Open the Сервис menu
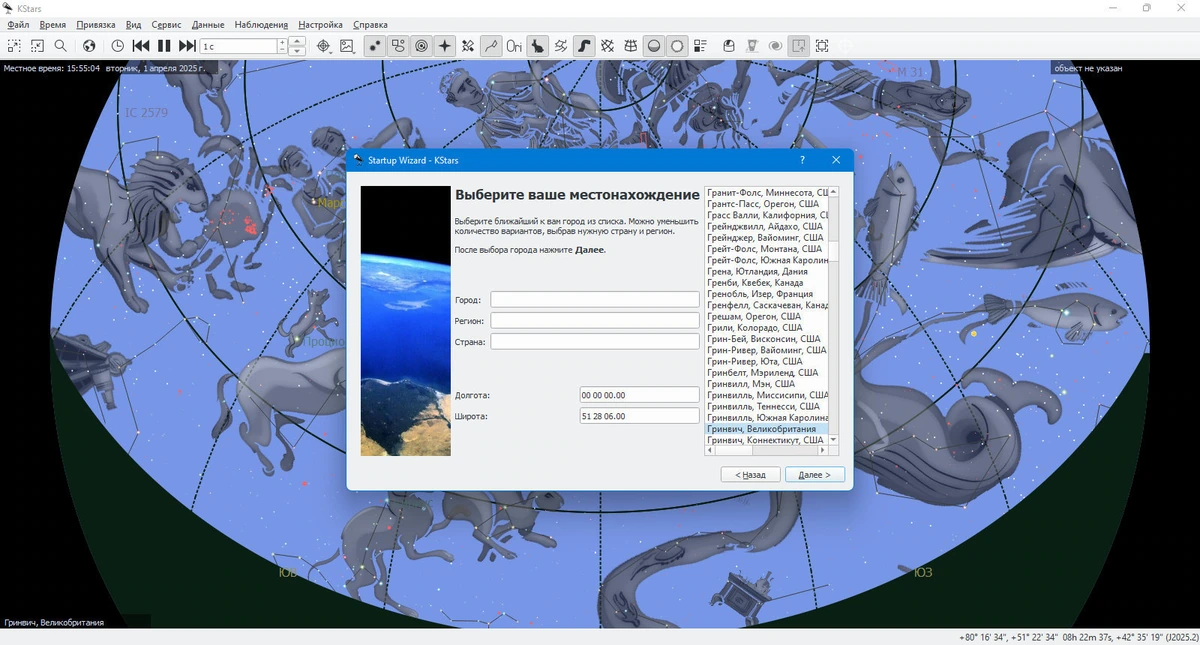This screenshot has width=1200, height=645. pyautogui.click(x=166, y=24)
